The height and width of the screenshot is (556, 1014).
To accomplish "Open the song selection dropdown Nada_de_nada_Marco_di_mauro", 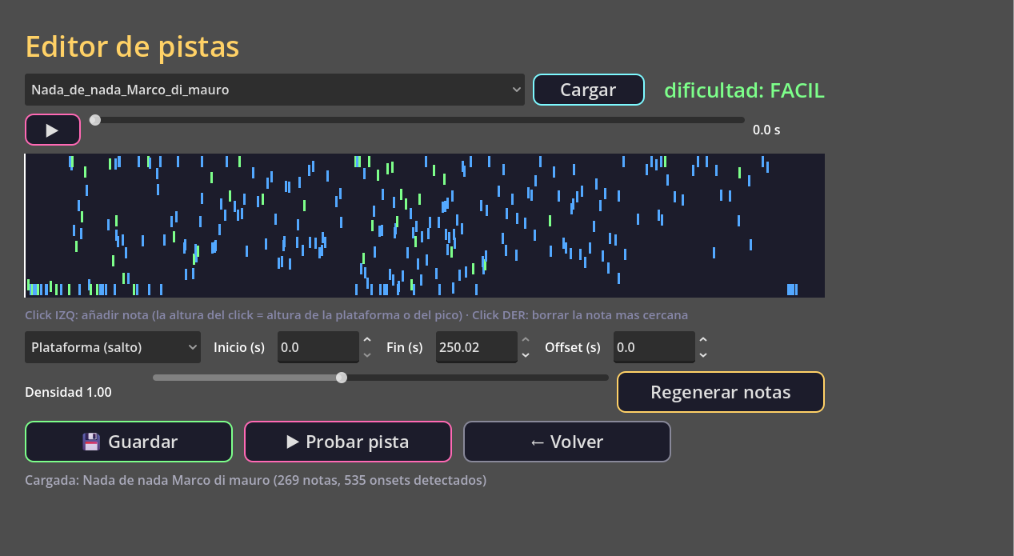I will pos(274,90).
